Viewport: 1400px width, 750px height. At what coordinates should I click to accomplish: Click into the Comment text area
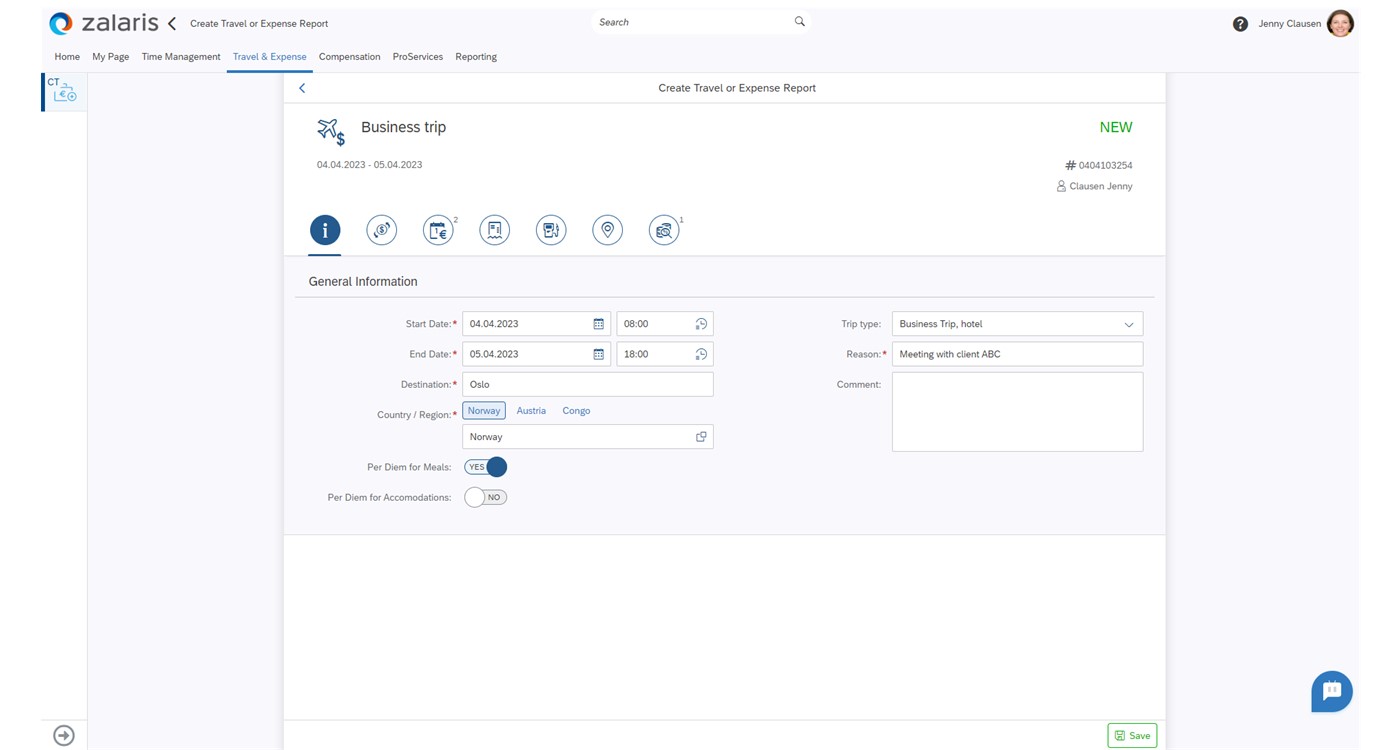(1017, 412)
